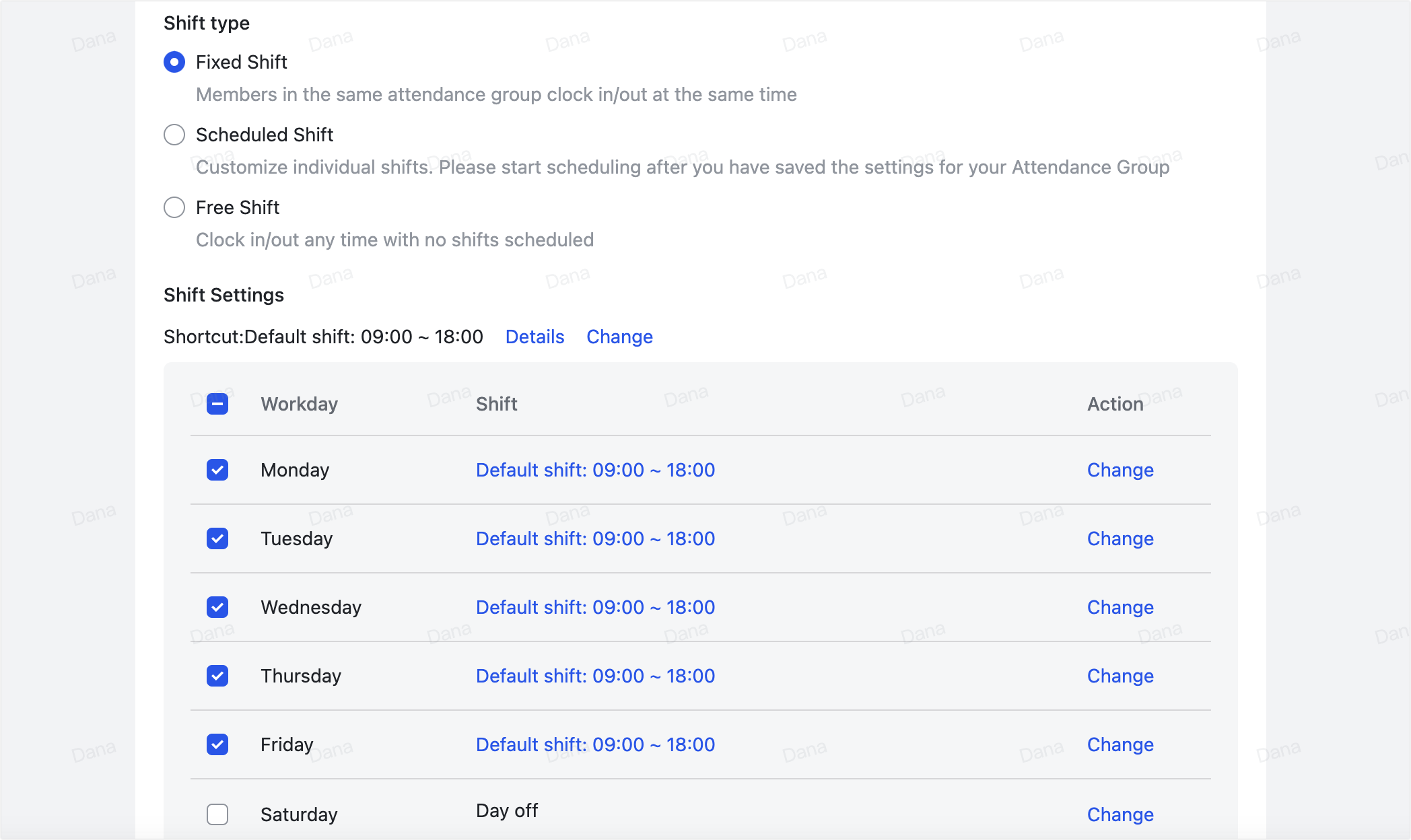The width and height of the screenshot is (1411, 840).
Task: Click the 'Action' column header
Action: 1115,404
